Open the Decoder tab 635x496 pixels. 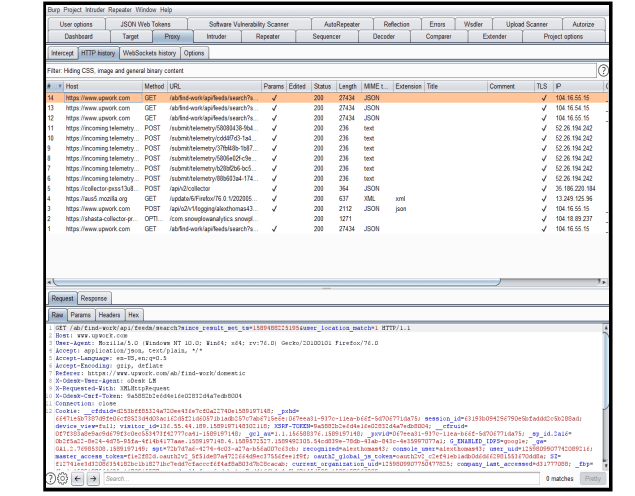tap(384, 36)
